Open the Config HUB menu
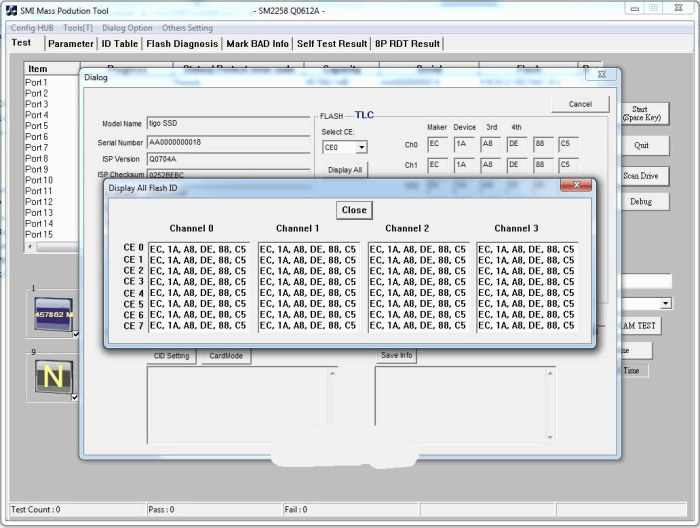 tap(31, 28)
